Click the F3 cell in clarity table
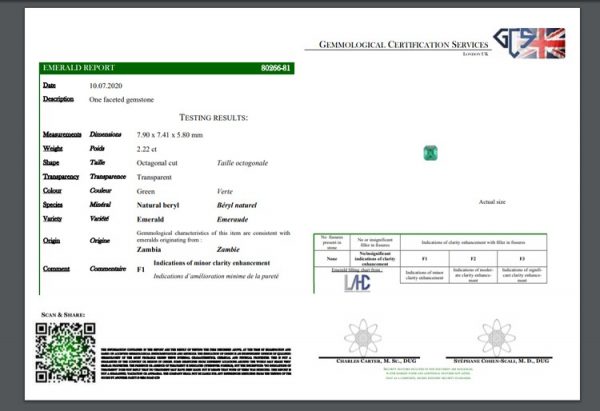This screenshot has height=411, width=600. tap(523, 257)
